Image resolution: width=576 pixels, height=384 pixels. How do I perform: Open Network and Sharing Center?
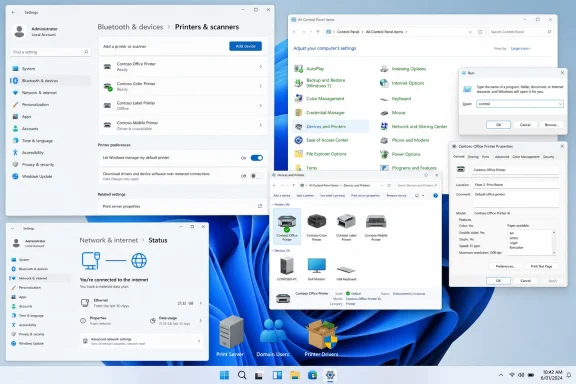point(414,126)
